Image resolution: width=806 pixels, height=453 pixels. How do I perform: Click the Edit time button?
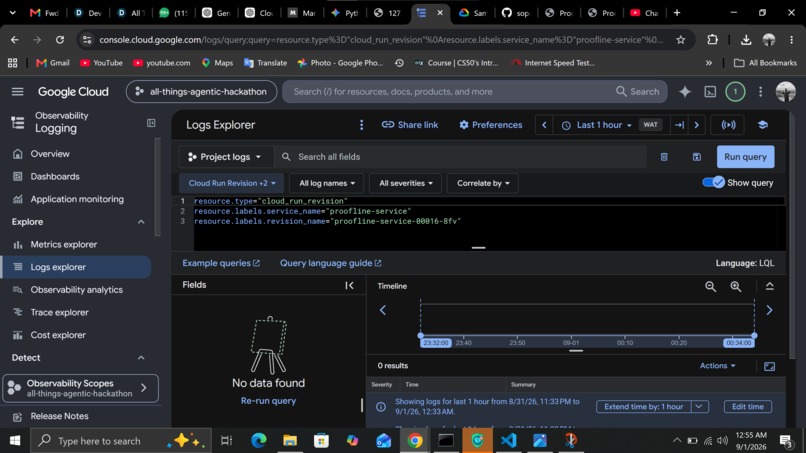[x=747, y=406]
